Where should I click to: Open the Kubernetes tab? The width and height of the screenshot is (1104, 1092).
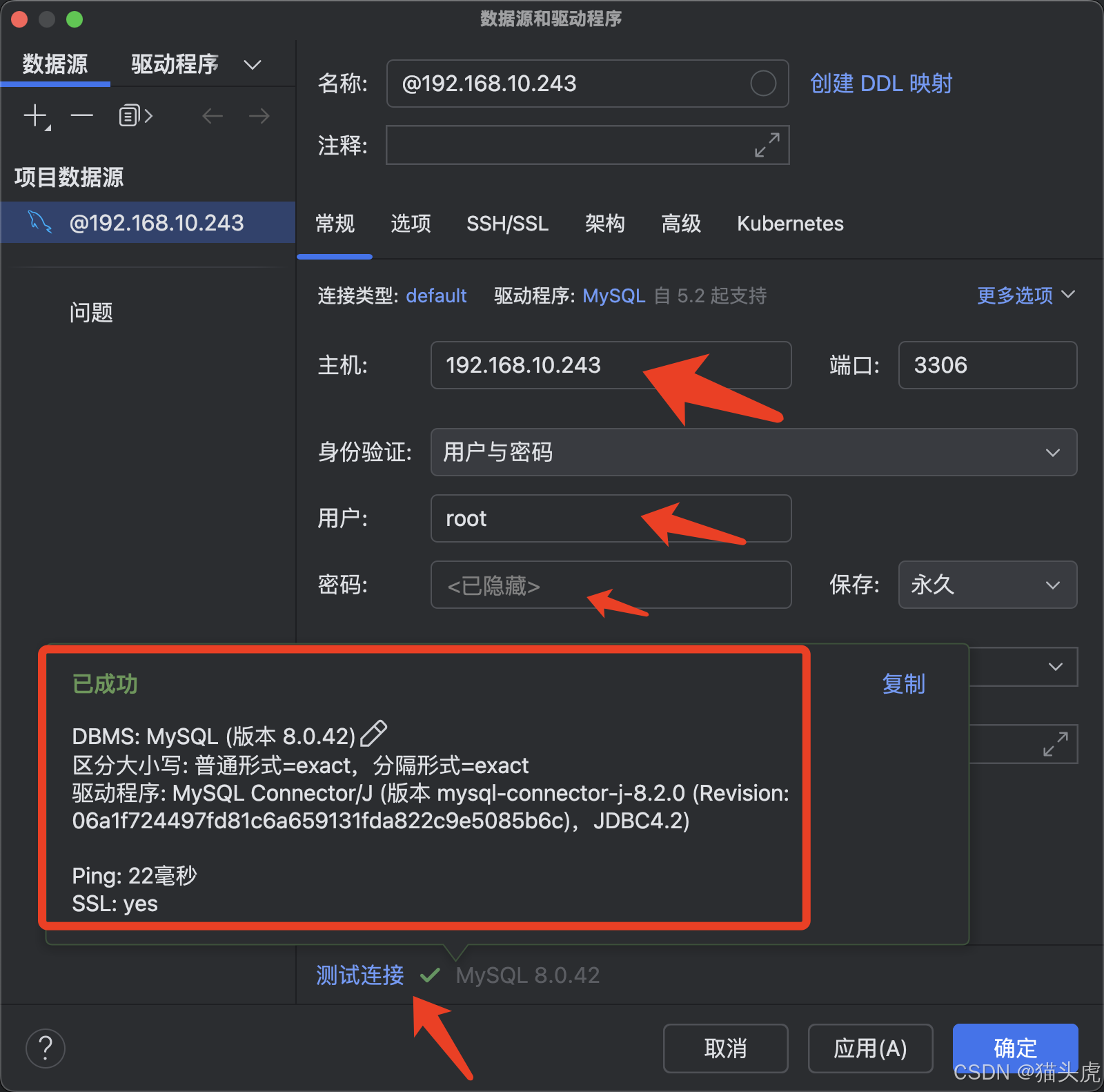click(790, 224)
